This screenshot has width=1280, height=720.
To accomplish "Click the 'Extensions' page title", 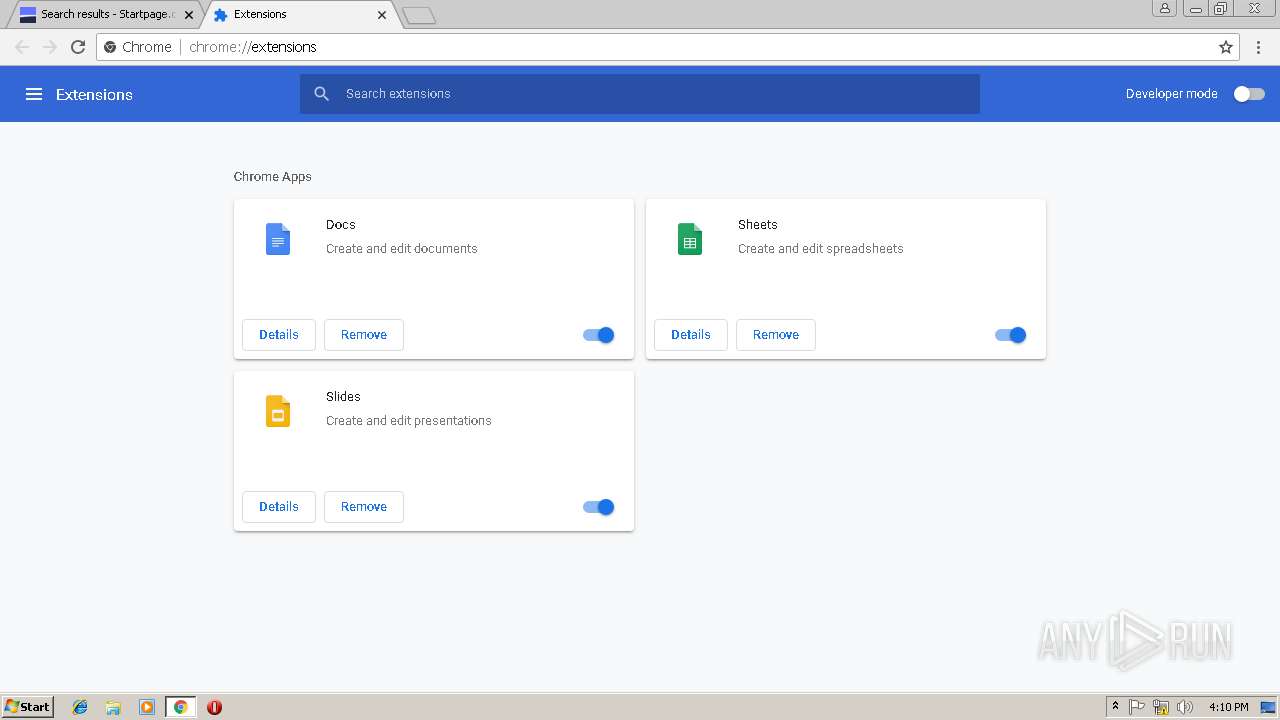I will coord(94,94).
